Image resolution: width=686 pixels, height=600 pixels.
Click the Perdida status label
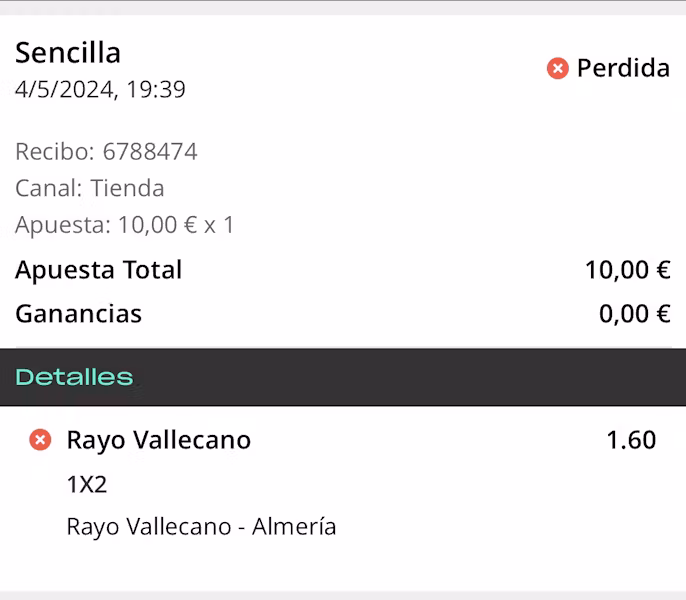point(623,68)
